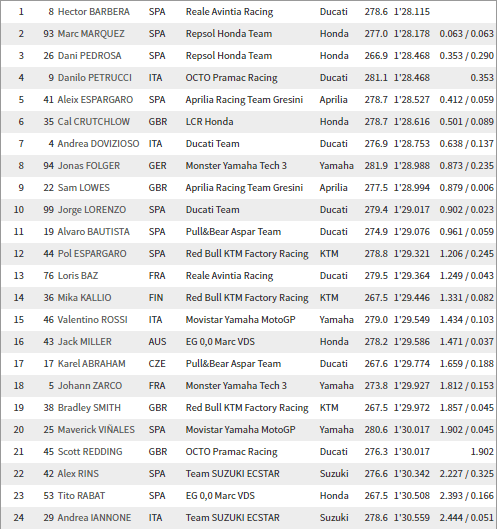Screen dimensions: 497x529
Task: Click Alvaro BAUTISTA's gap 0.961 / 0.059
Action: tap(466, 232)
